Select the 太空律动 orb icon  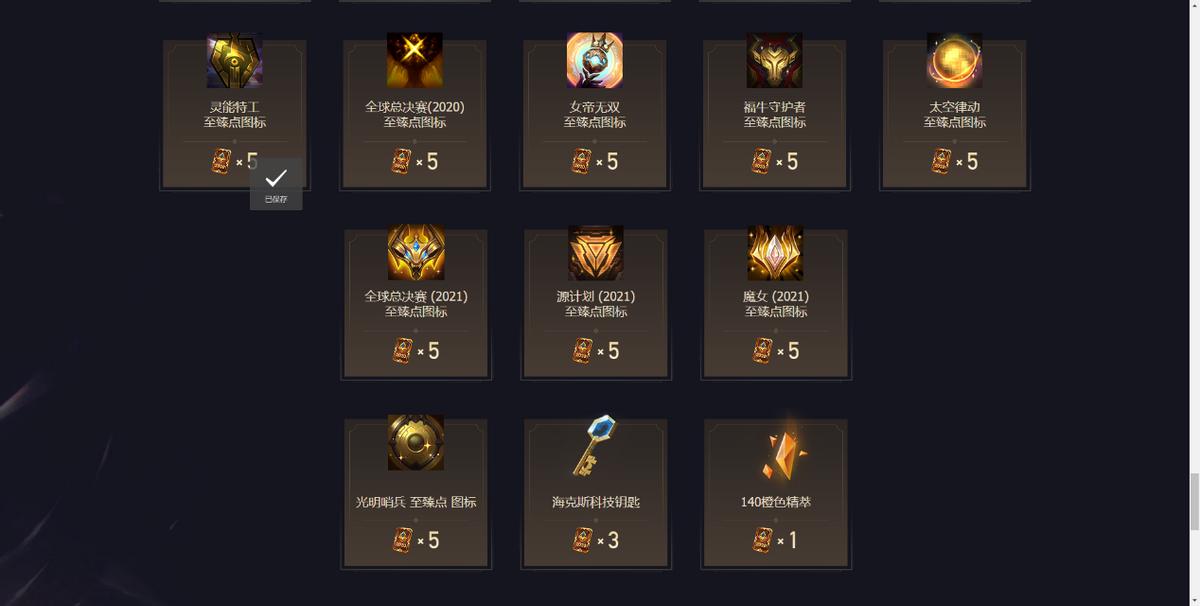(x=955, y=60)
